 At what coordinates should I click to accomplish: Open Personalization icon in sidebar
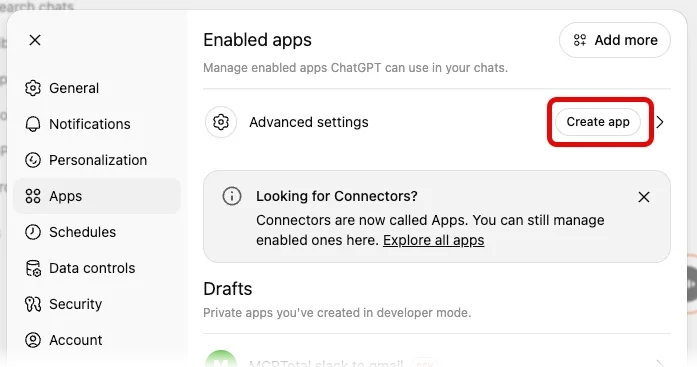(33, 160)
